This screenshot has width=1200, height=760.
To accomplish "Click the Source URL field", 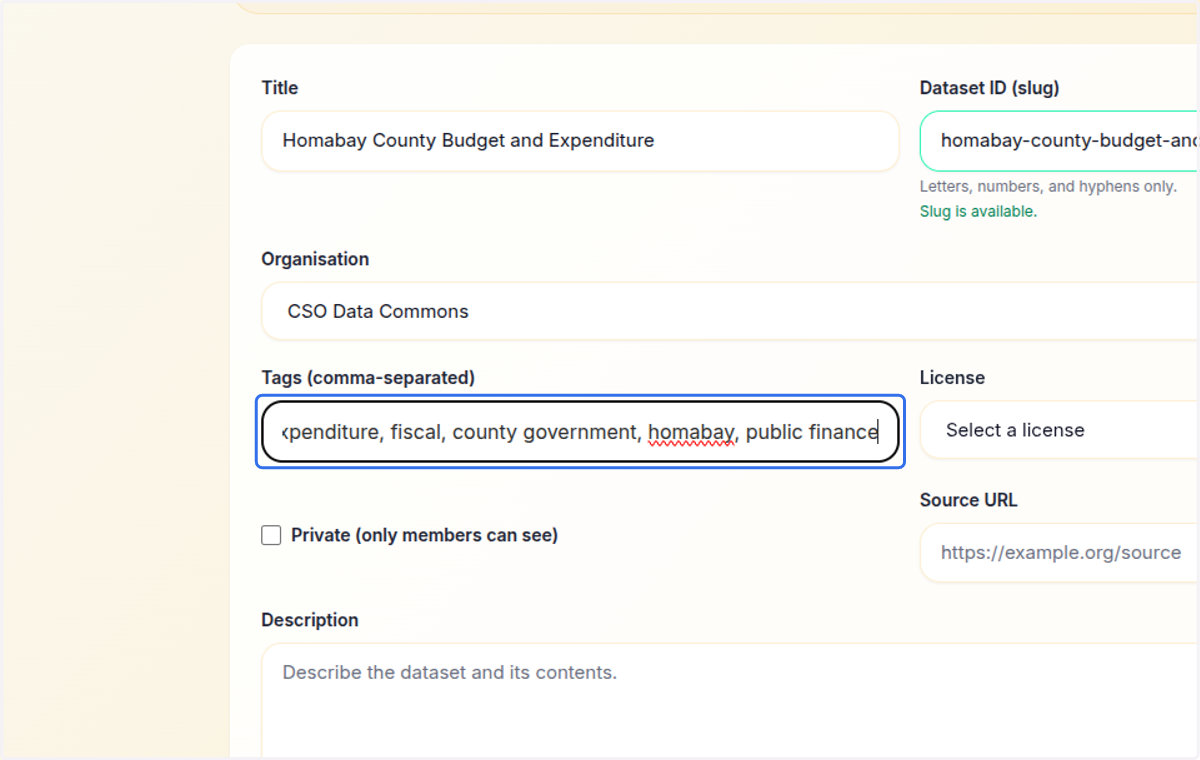I will pos(1060,552).
